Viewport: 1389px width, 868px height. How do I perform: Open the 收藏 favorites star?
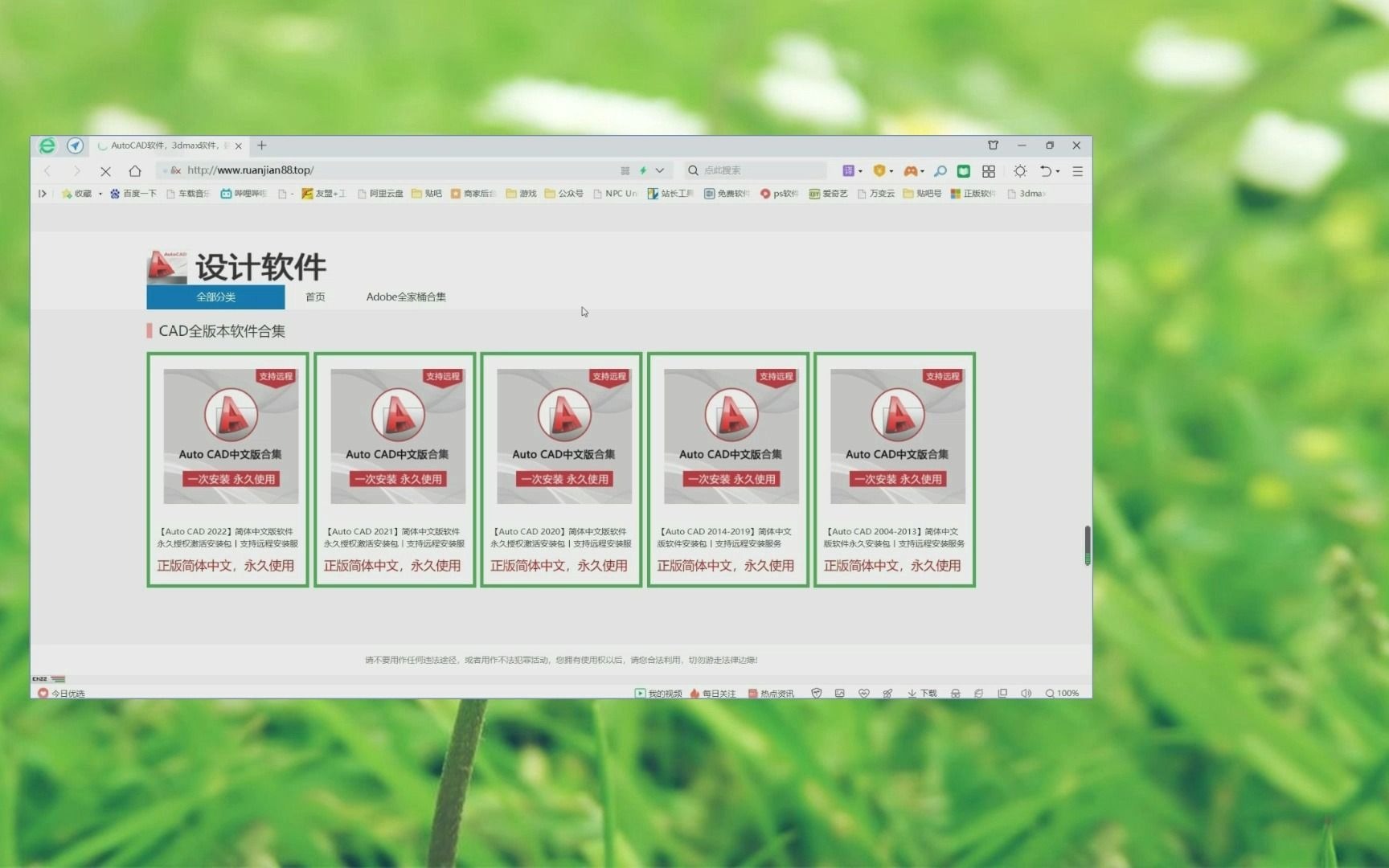tap(77, 194)
